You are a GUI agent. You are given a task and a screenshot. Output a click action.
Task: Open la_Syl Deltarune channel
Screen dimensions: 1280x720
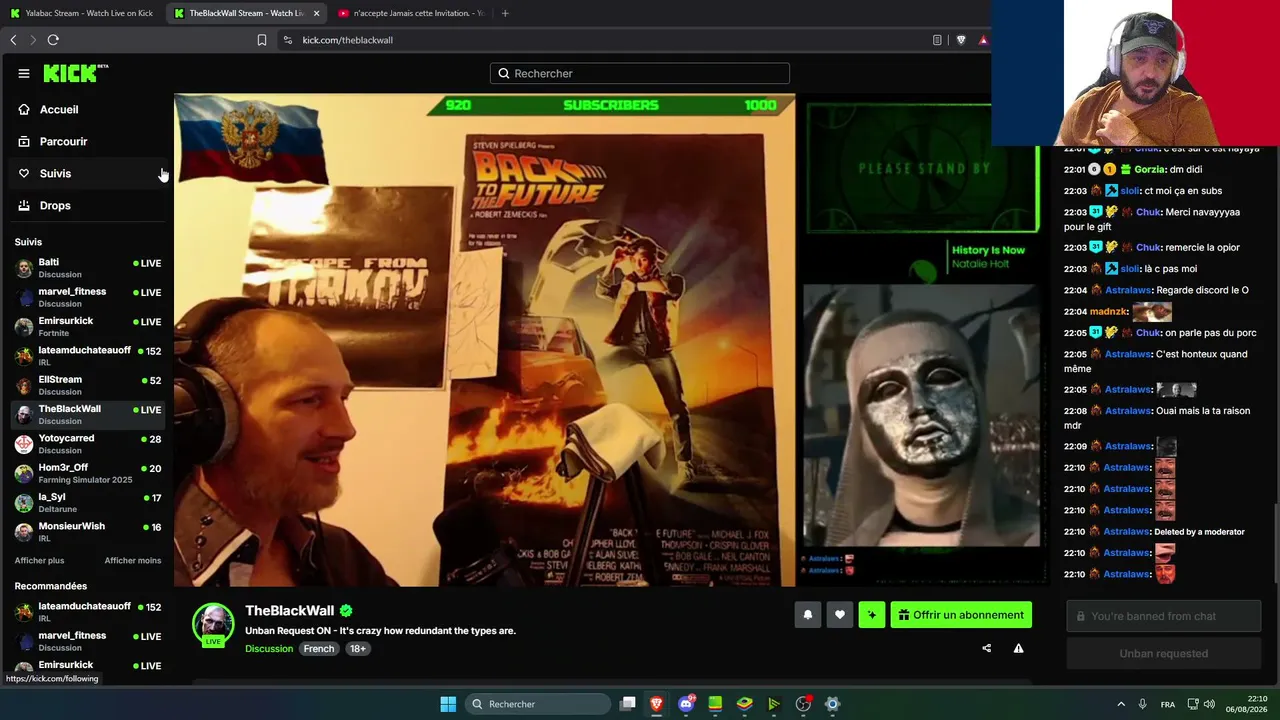88,502
